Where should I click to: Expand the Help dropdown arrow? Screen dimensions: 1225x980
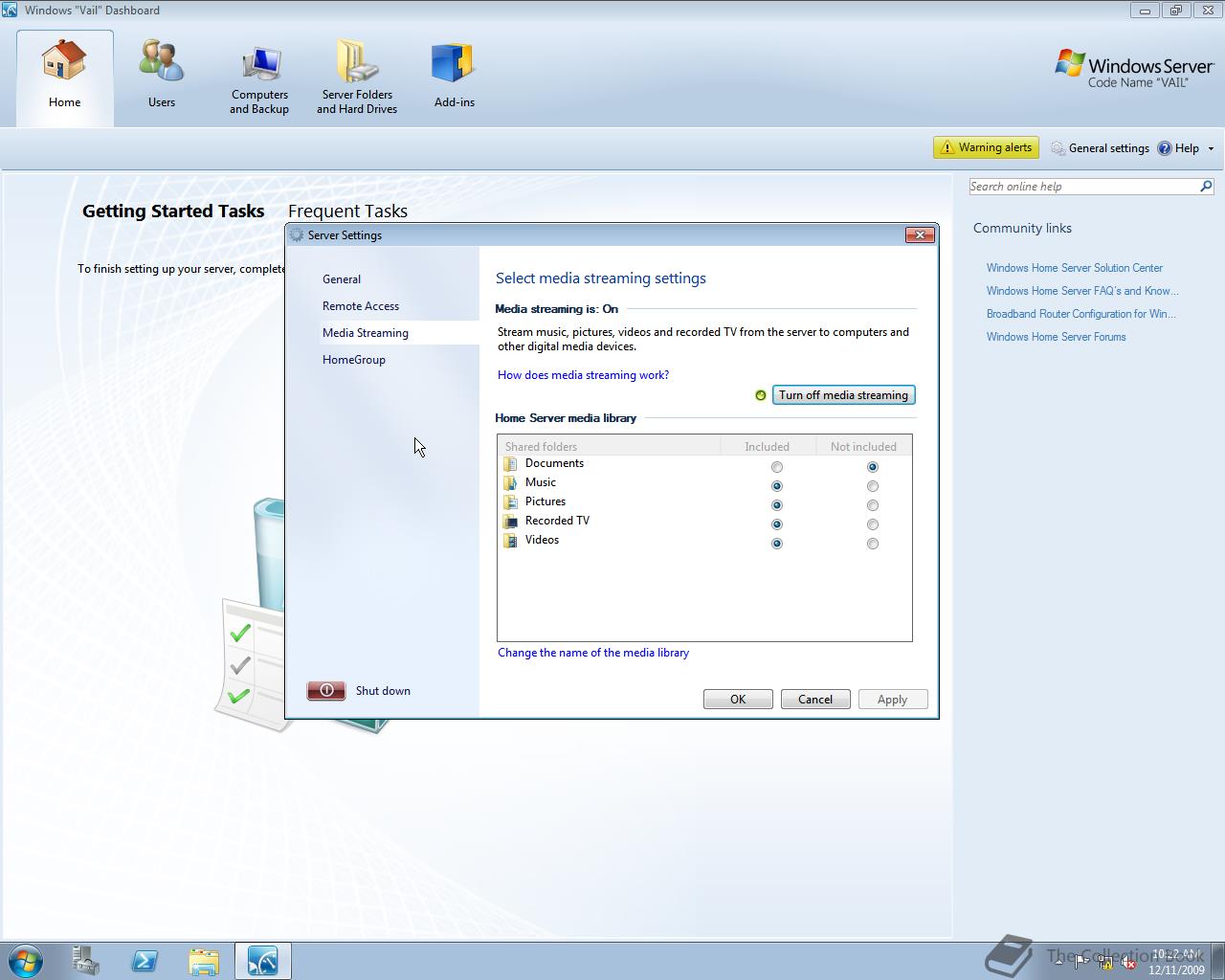tap(1211, 148)
